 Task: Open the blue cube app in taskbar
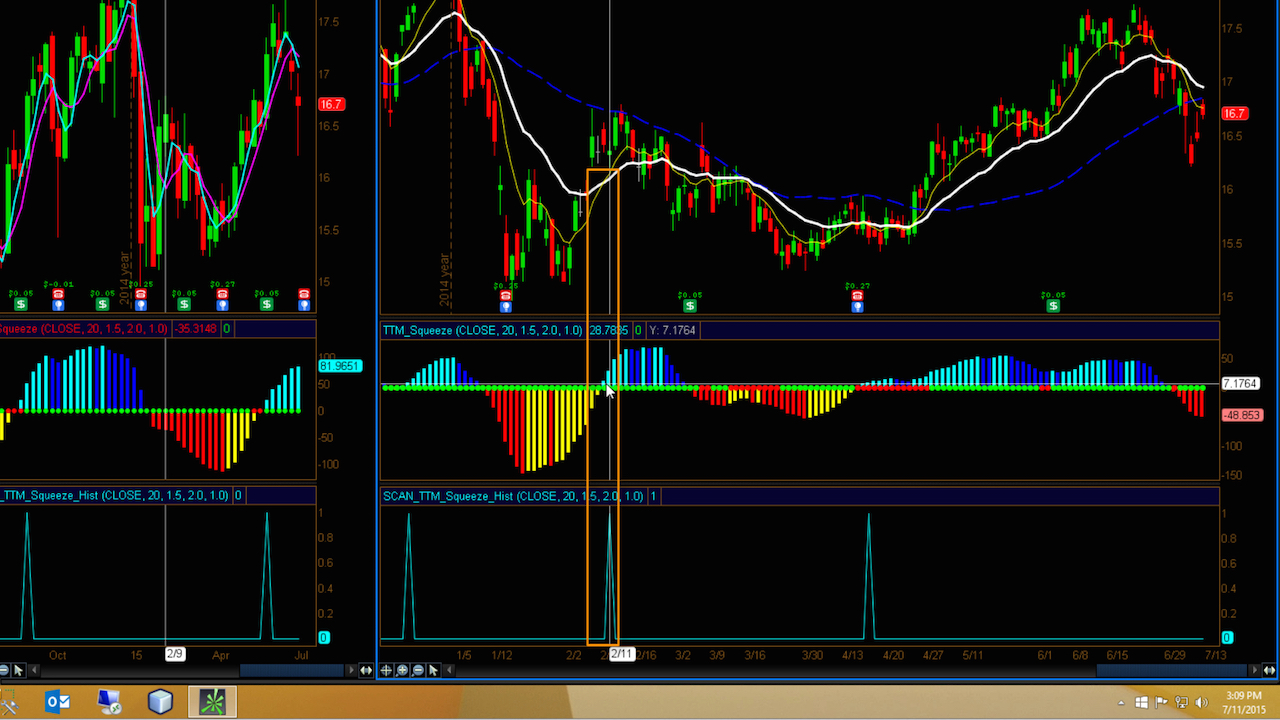tap(160, 702)
